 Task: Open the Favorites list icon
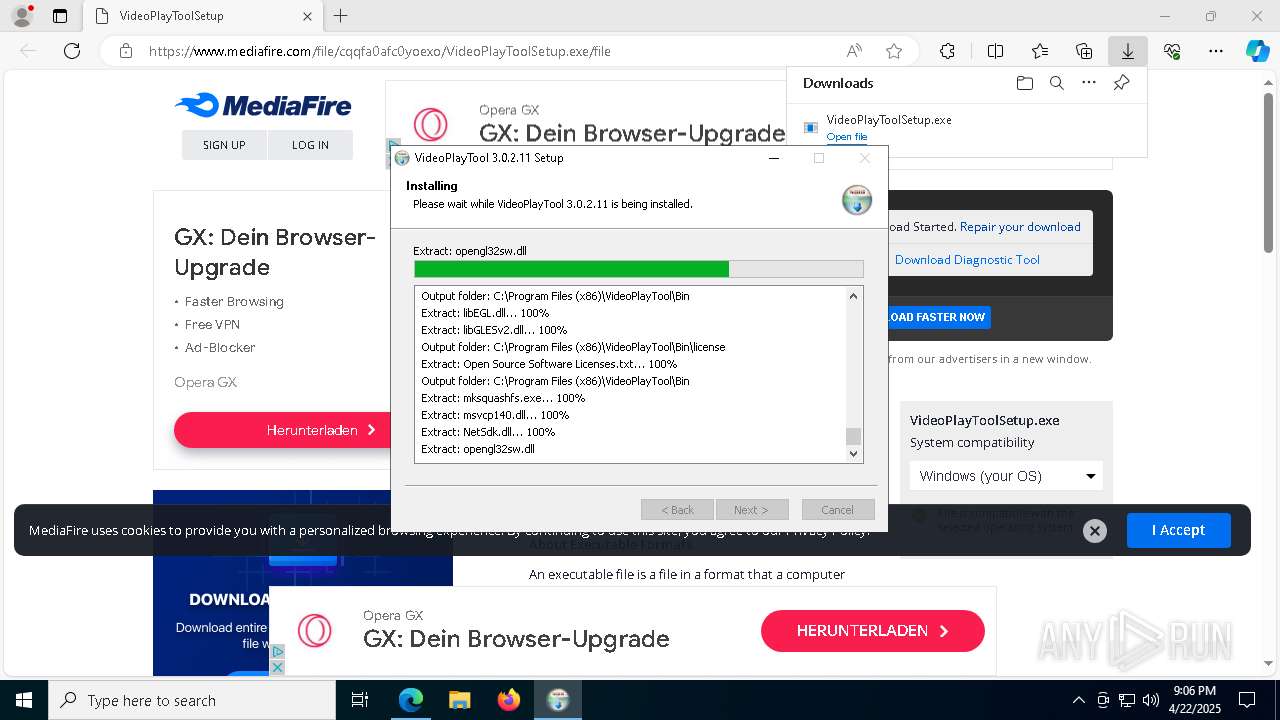tap(1040, 51)
